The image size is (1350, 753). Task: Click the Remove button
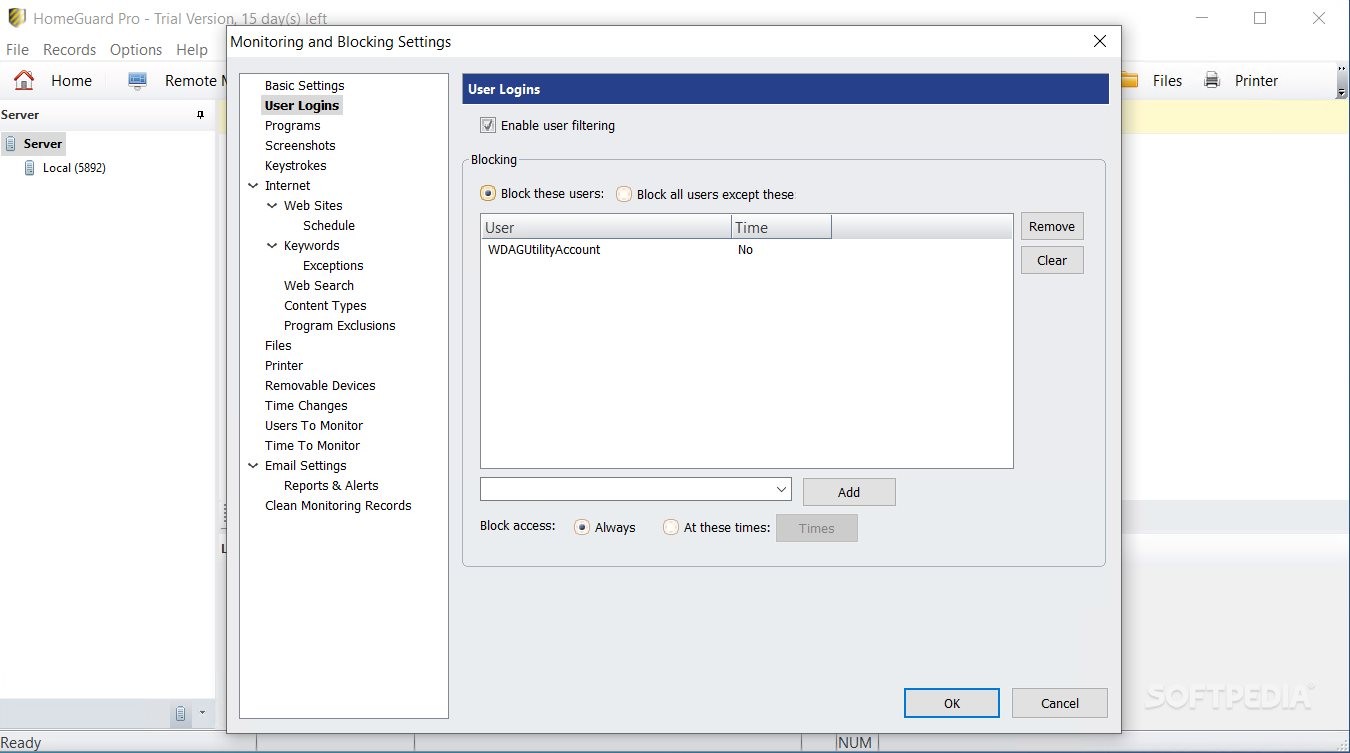click(1052, 226)
